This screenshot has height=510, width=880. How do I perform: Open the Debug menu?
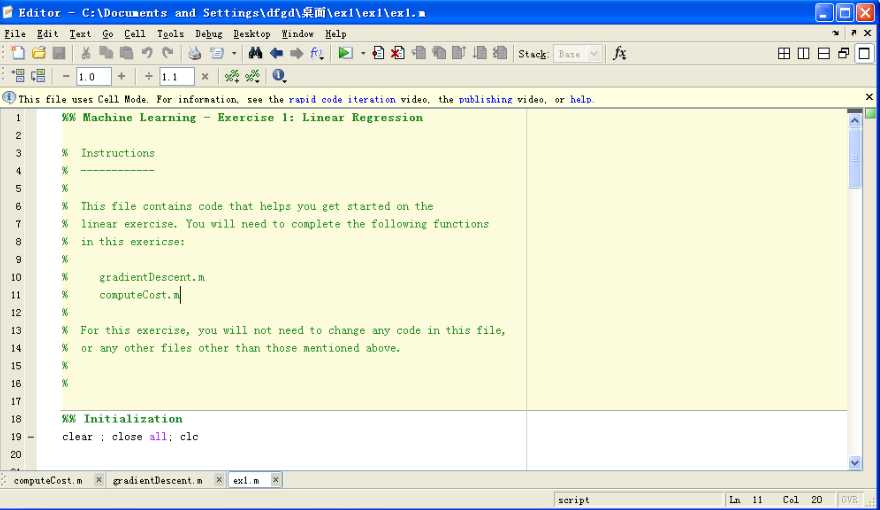[x=209, y=34]
